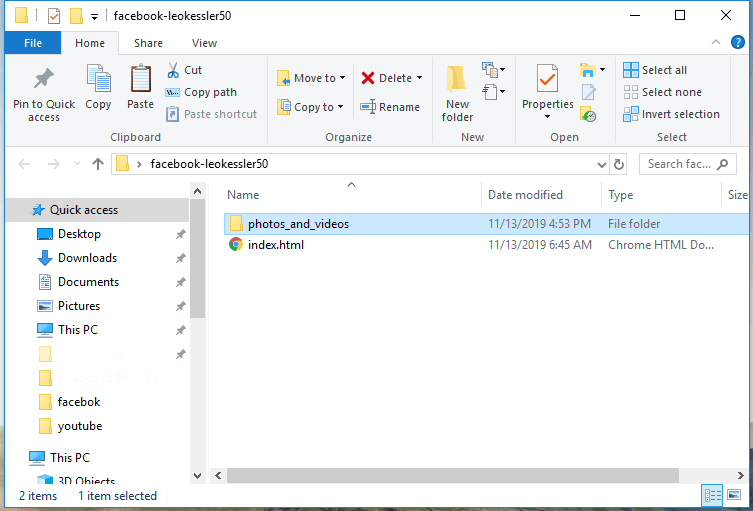Open the New item dropdown
753x511 pixels.
(494, 70)
